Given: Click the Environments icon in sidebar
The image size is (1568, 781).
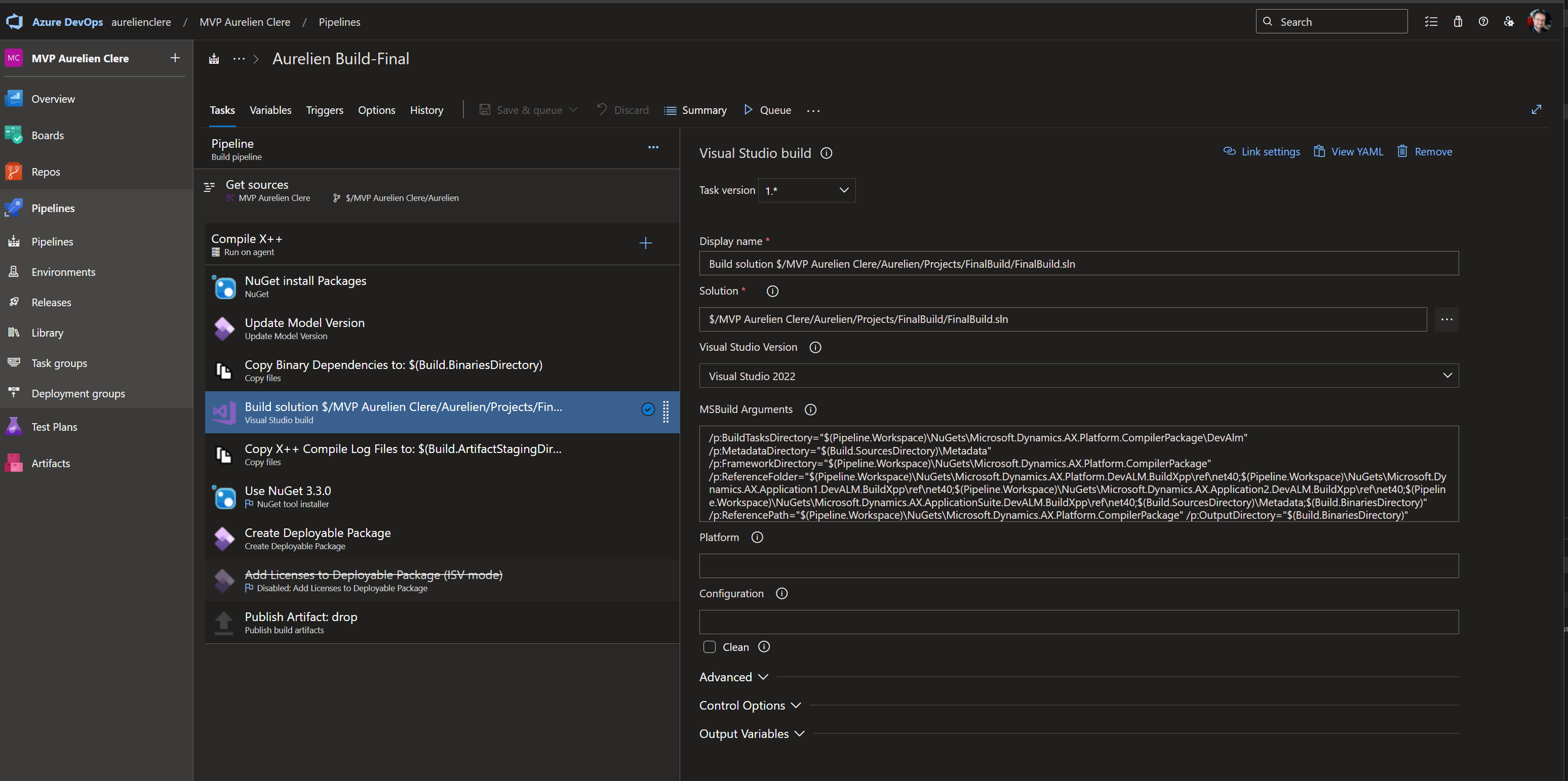Looking at the screenshot, I should click(14, 272).
